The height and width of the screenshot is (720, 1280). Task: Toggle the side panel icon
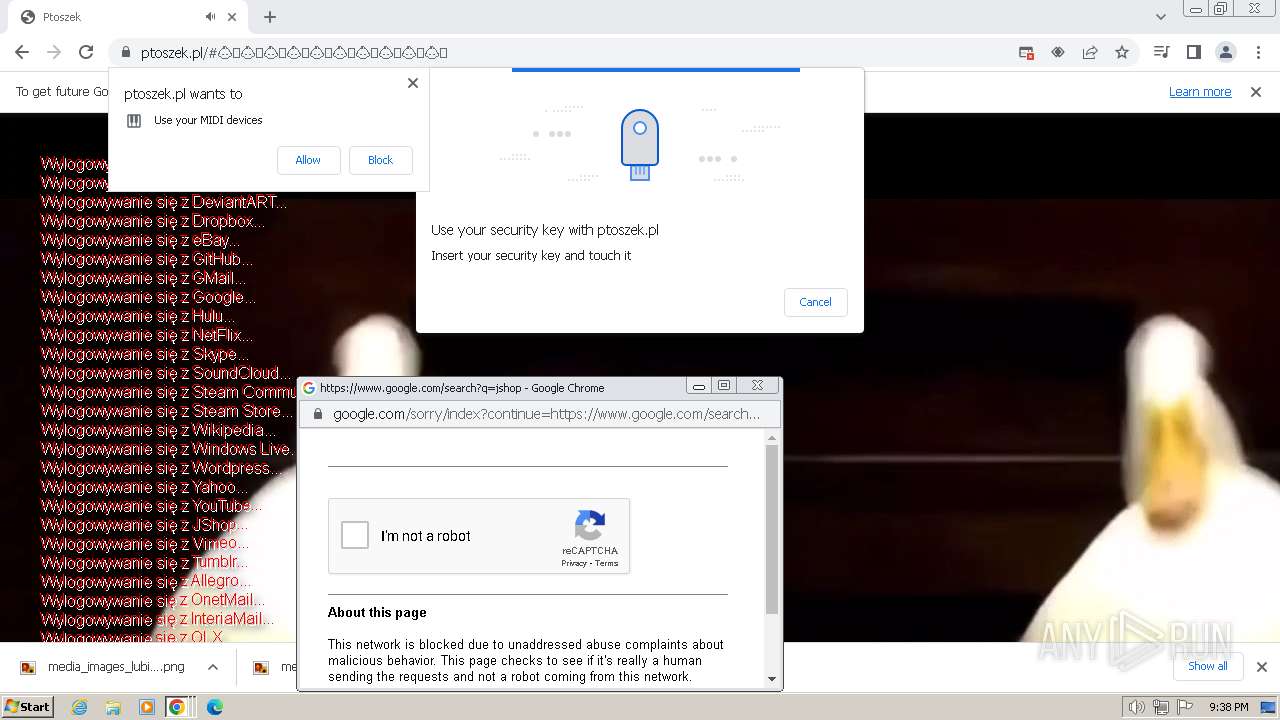tap(1193, 52)
